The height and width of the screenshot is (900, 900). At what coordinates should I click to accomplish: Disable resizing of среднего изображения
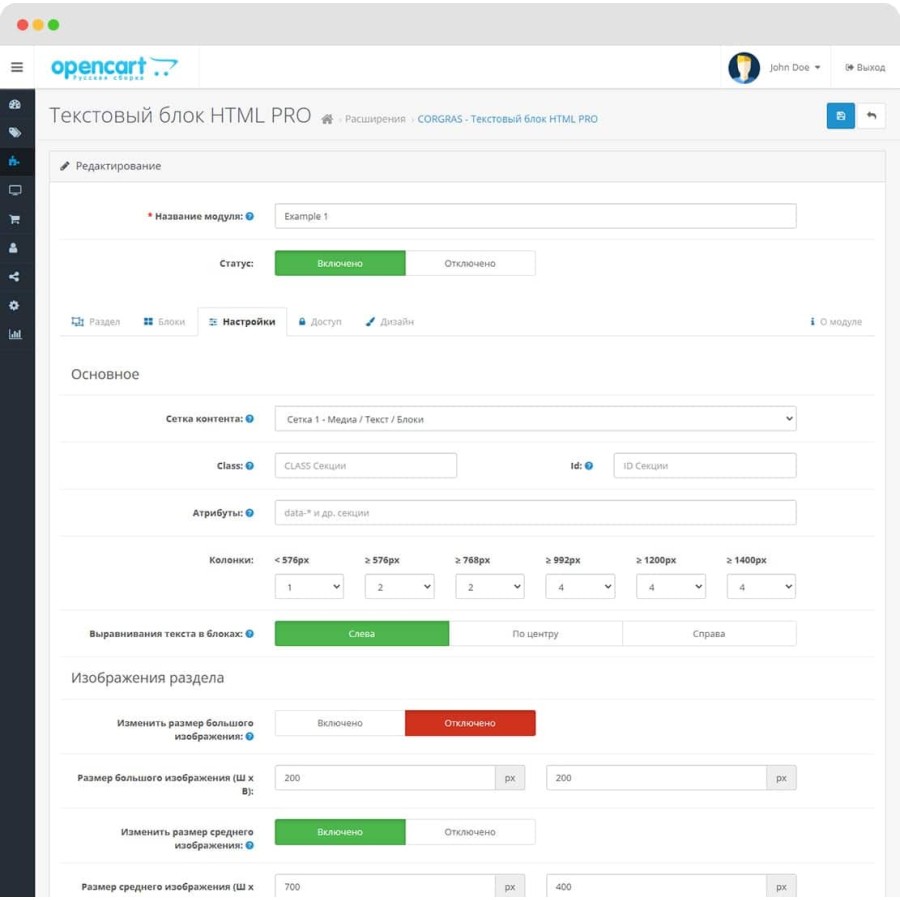(470, 832)
